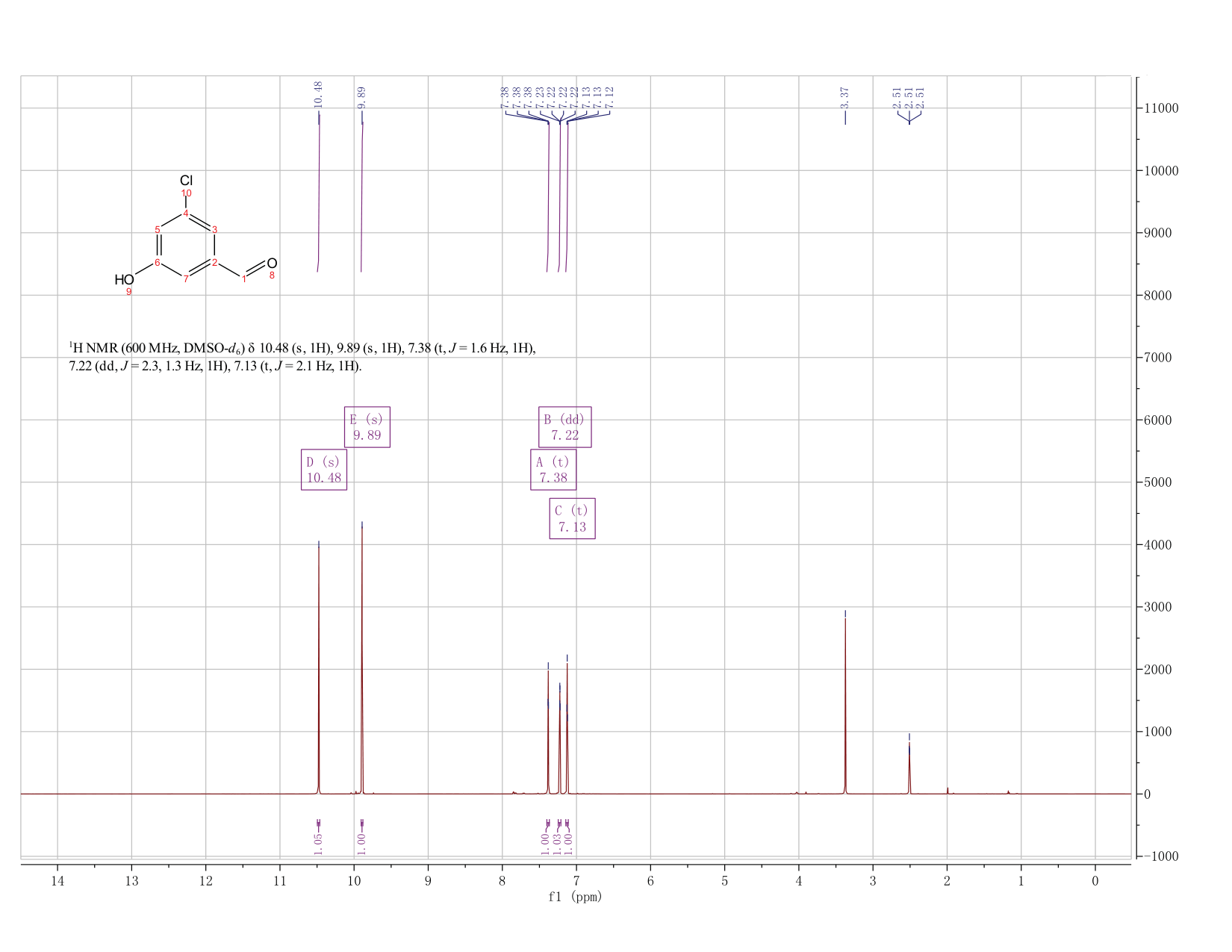Click the 0 ppm tick on axis
1232x952 pixels.
coord(1095,881)
